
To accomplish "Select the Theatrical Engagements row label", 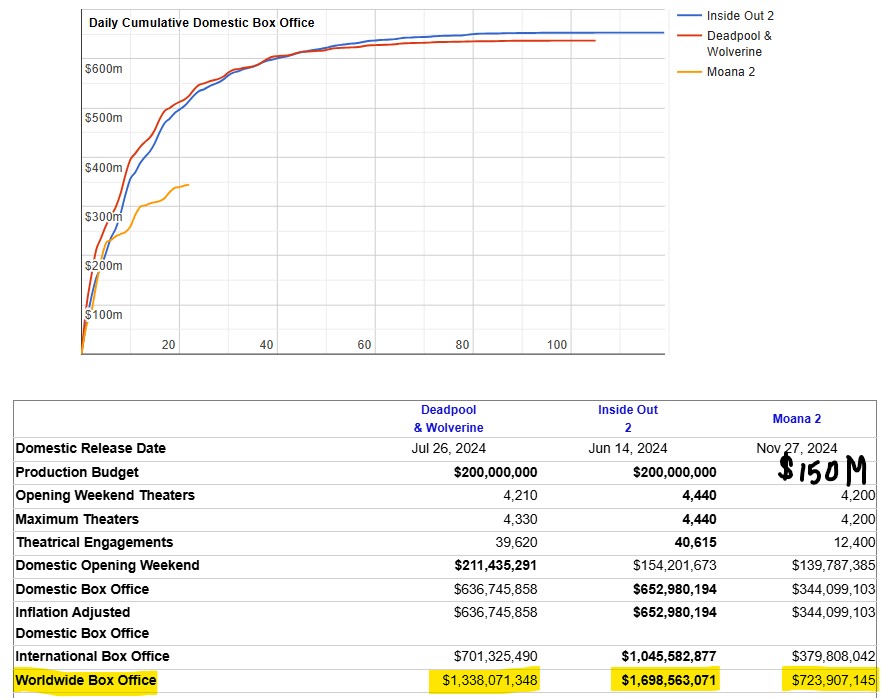I will click(94, 542).
